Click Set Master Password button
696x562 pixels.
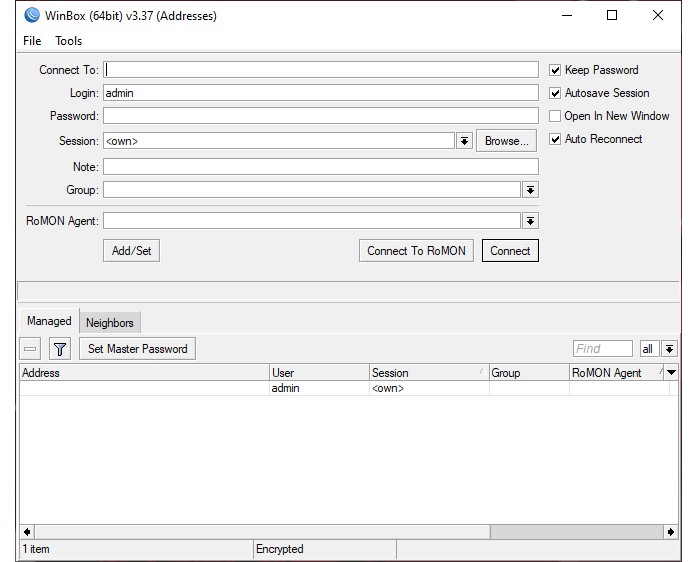click(138, 349)
